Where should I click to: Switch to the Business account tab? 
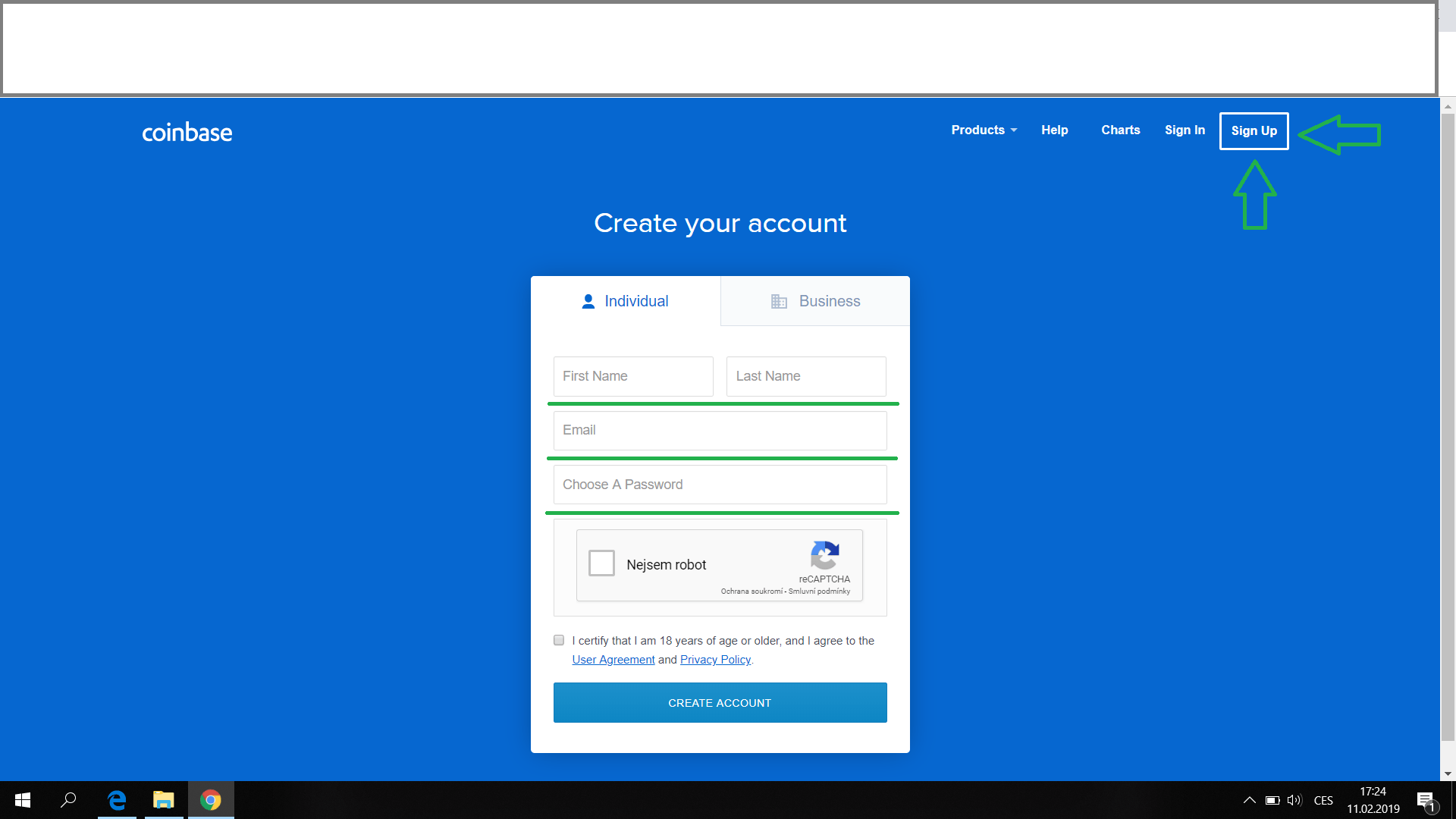(815, 301)
